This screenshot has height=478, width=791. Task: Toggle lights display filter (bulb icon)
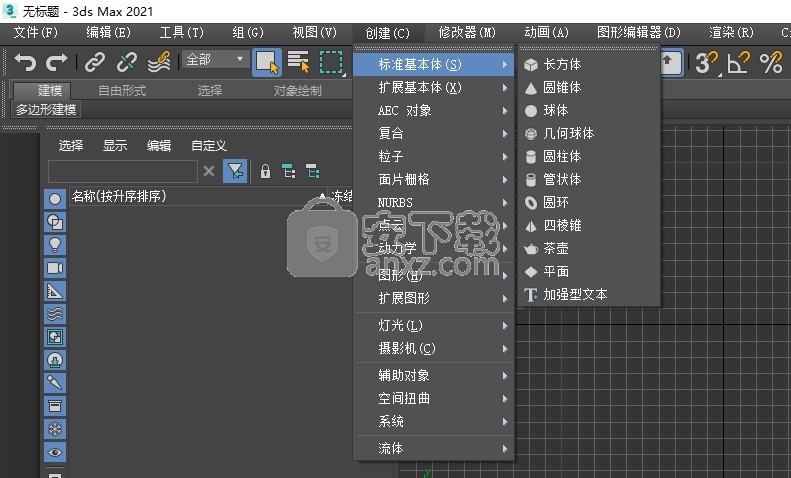tap(55, 245)
